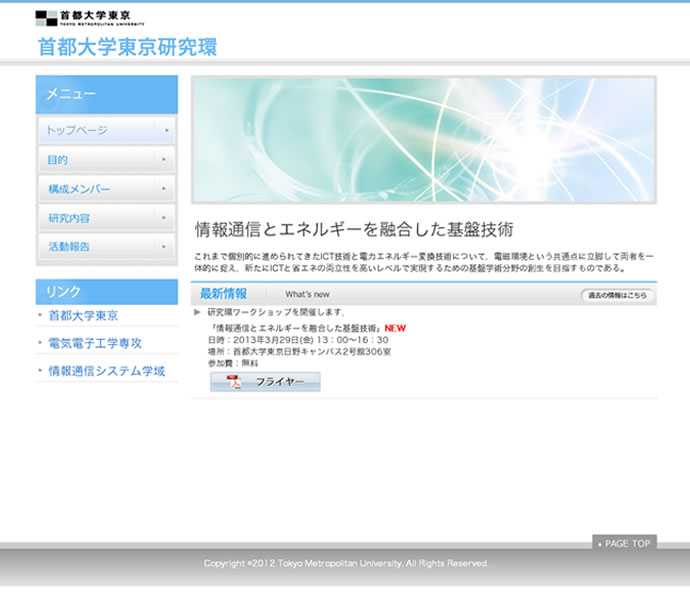The width and height of the screenshot is (690, 600).
Task: Click the Tokyo Metropolitan University logo
Action: point(90,18)
